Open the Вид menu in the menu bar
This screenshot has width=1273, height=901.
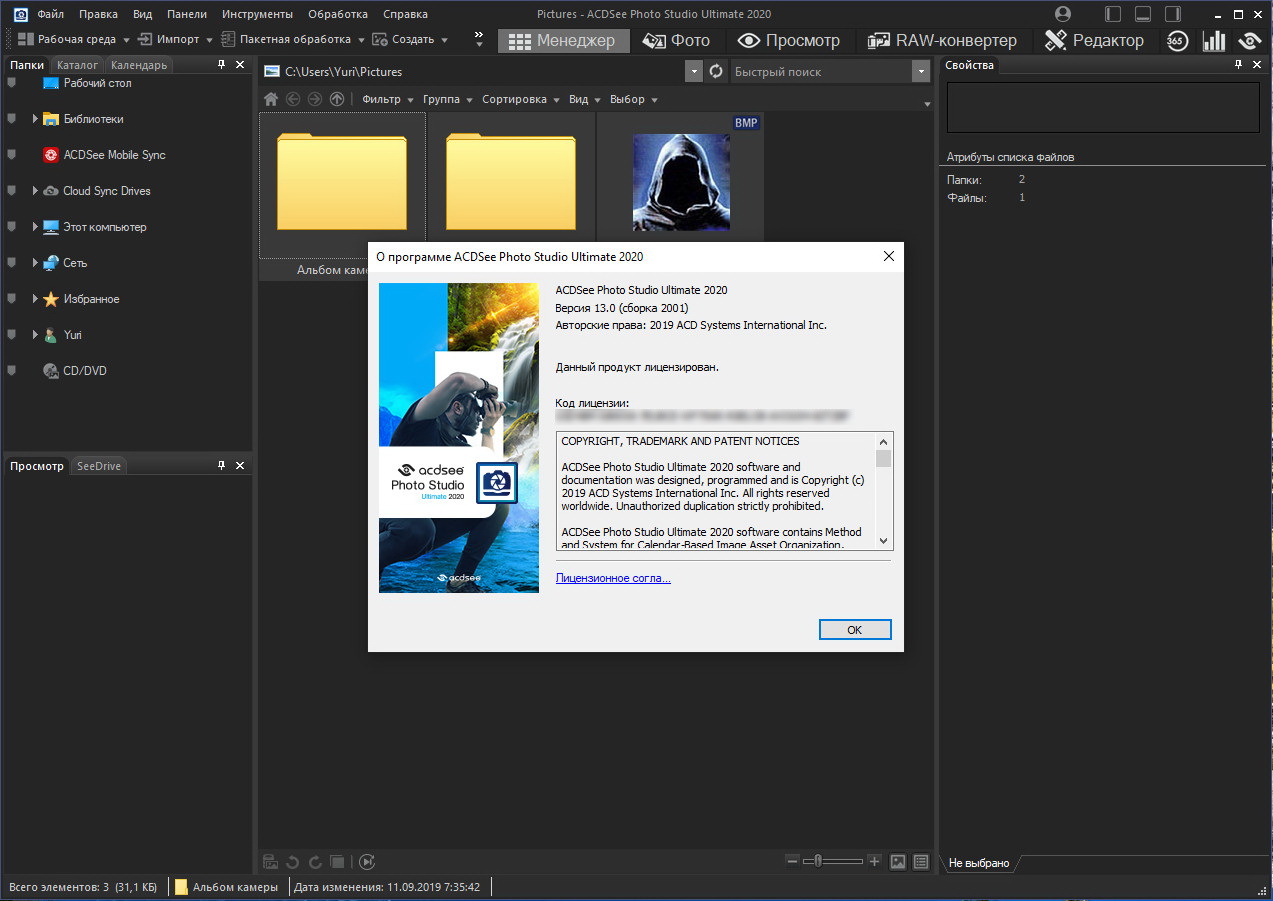click(x=143, y=14)
